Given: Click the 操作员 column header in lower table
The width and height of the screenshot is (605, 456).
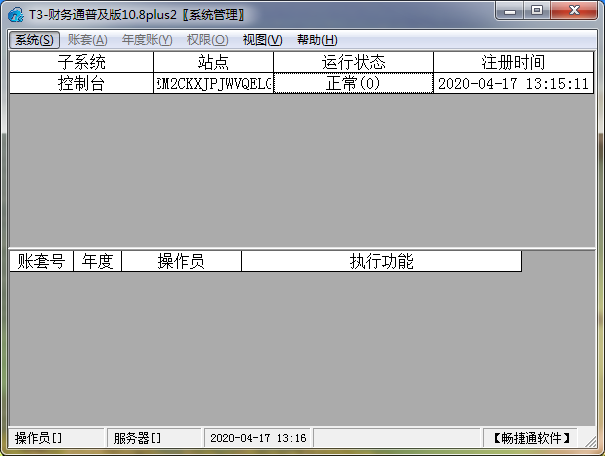Looking at the screenshot, I should [x=181, y=261].
